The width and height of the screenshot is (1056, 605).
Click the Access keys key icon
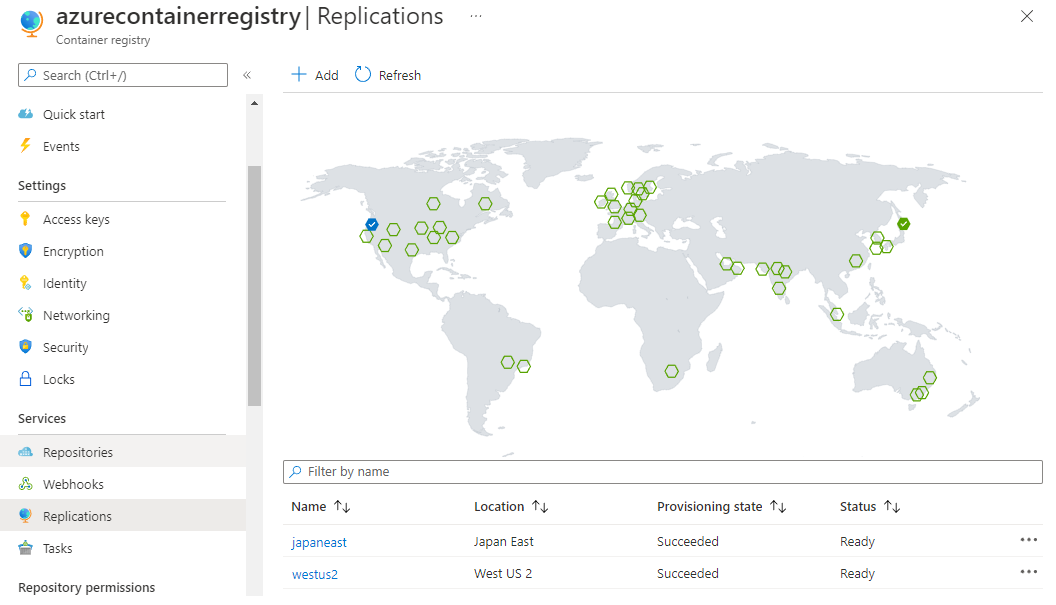coord(26,218)
